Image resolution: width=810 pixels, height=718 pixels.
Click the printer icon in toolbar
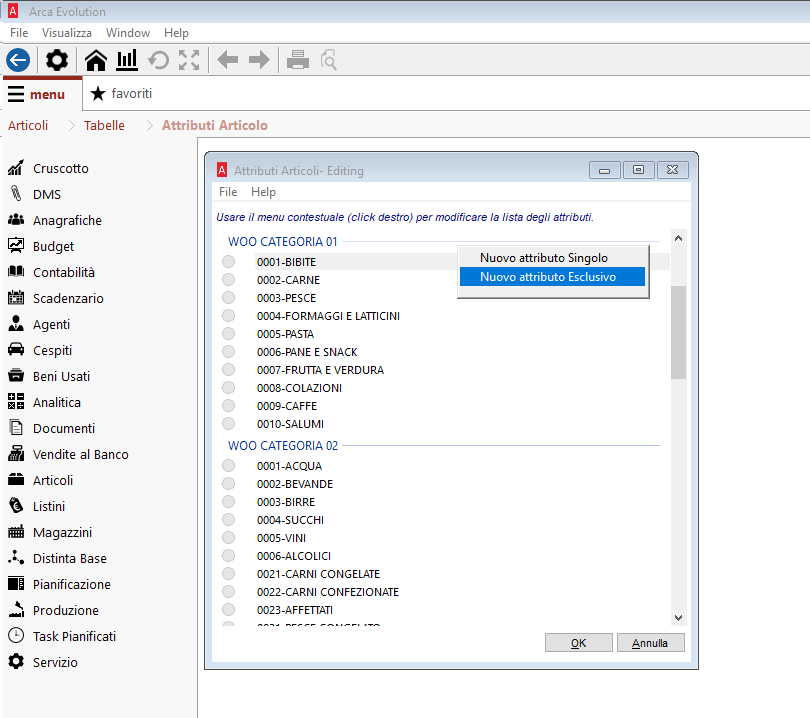point(297,60)
